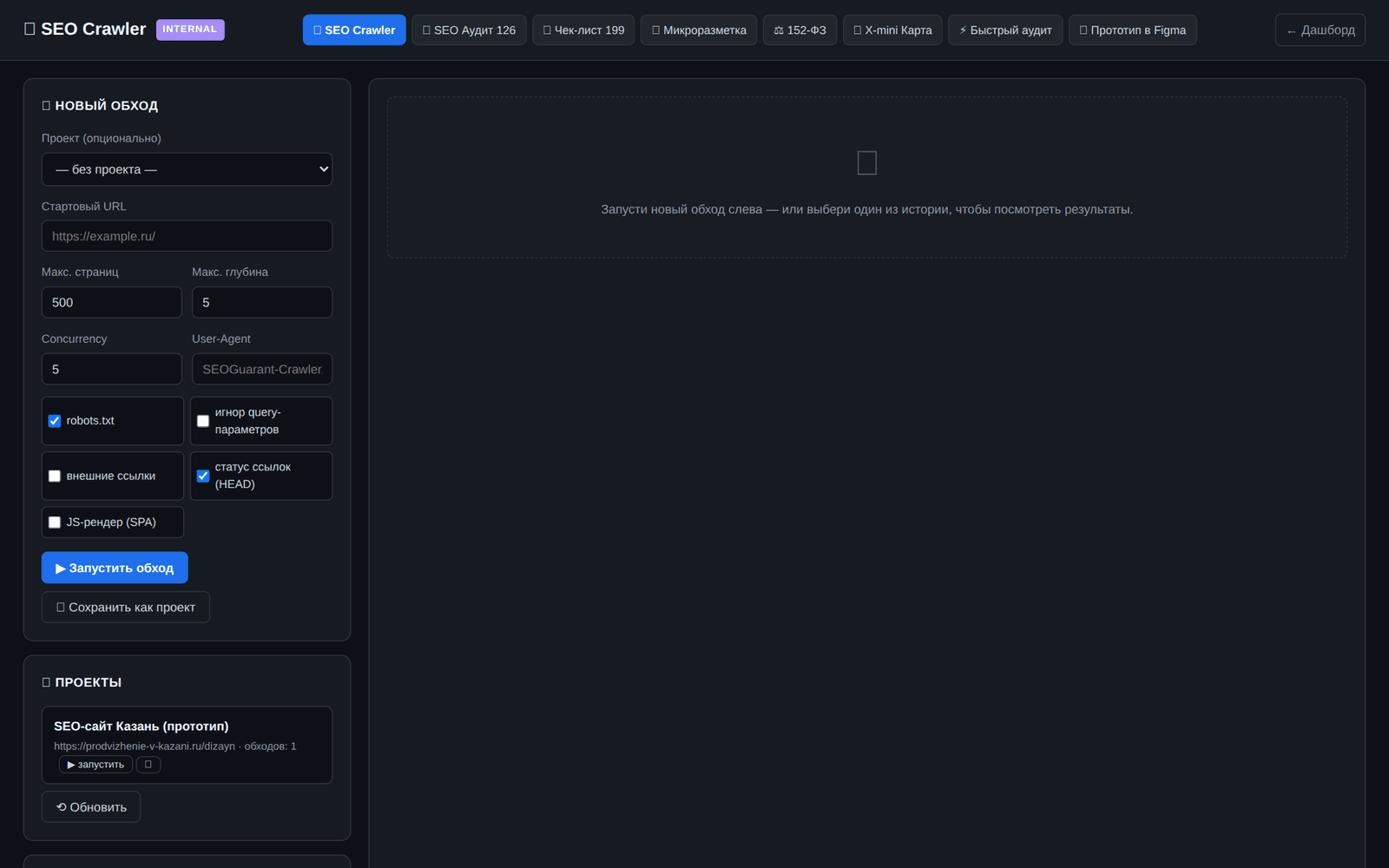Enable игнор query-параметров checkbox
Image resolution: width=1389 pixels, height=868 pixels.
coord(203,421)
